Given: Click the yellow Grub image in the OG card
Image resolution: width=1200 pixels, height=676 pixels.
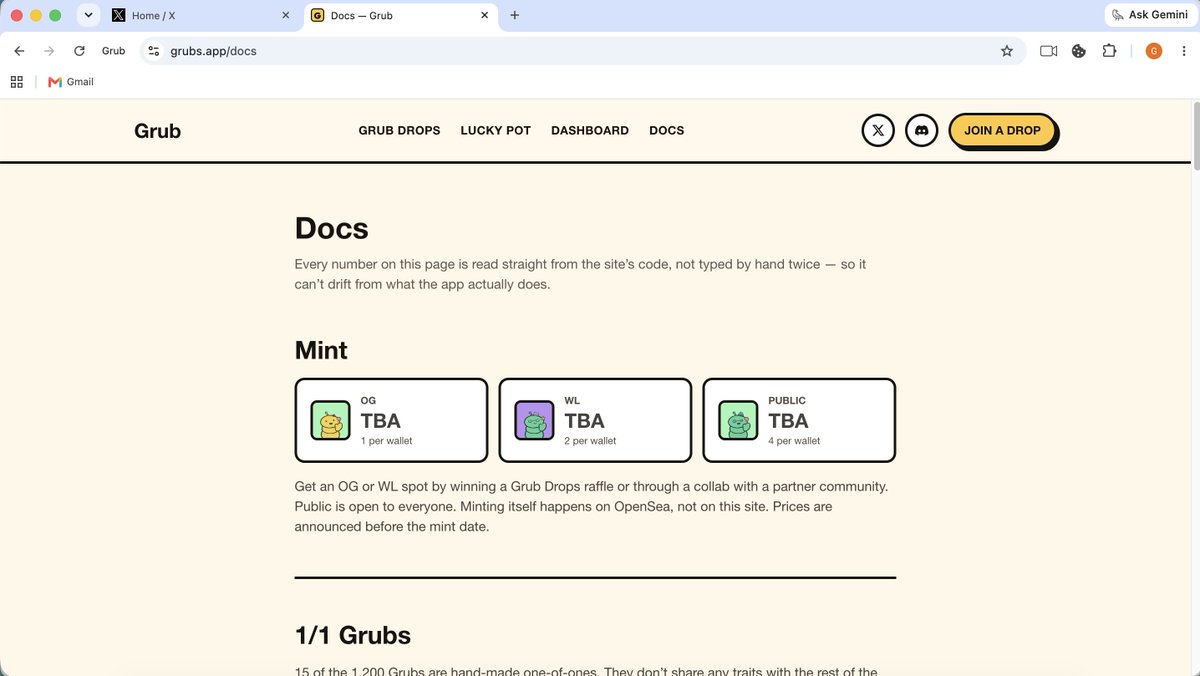Looking at the screenshot, I should pos(331,420).
